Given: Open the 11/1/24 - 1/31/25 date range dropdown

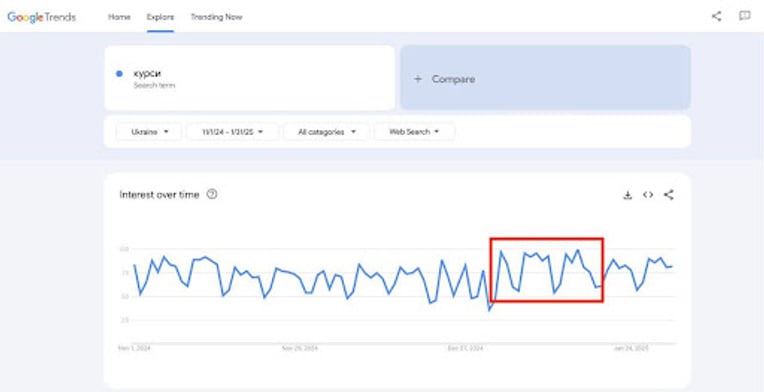Looking at the screenshot, I should 232,132.
